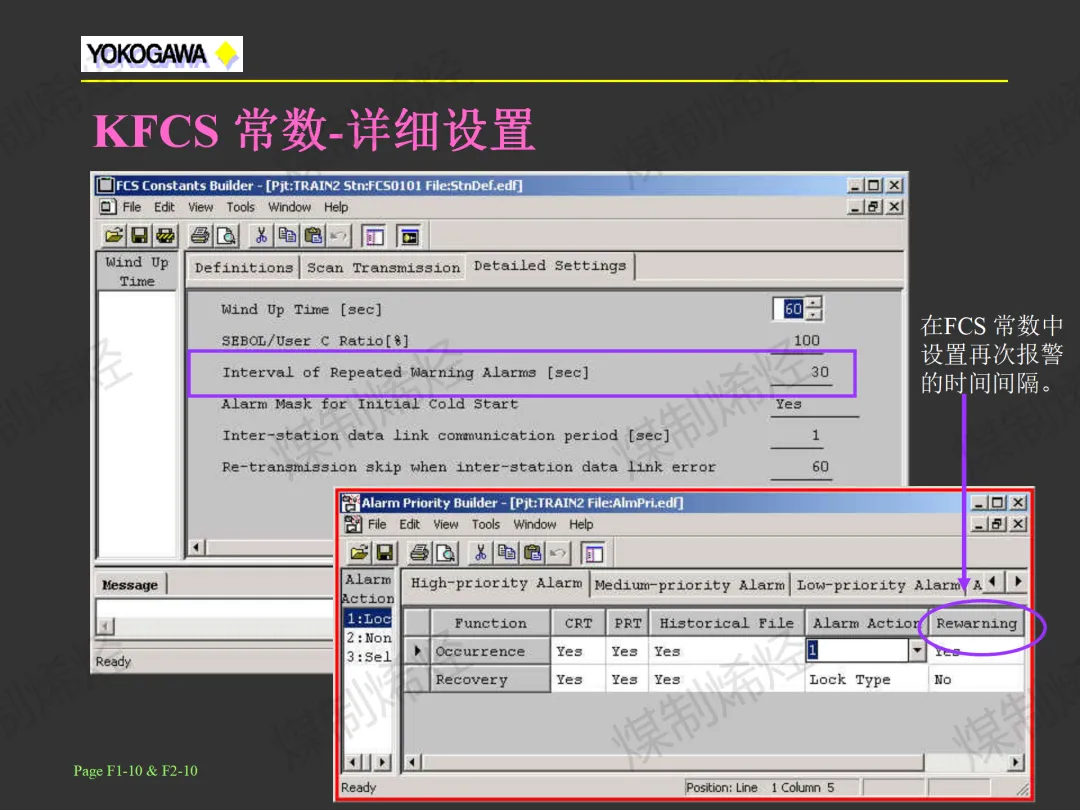Select the High-priority Alarm tab
The height and width of the screenshot is (810, 1080).
[496, 583]
